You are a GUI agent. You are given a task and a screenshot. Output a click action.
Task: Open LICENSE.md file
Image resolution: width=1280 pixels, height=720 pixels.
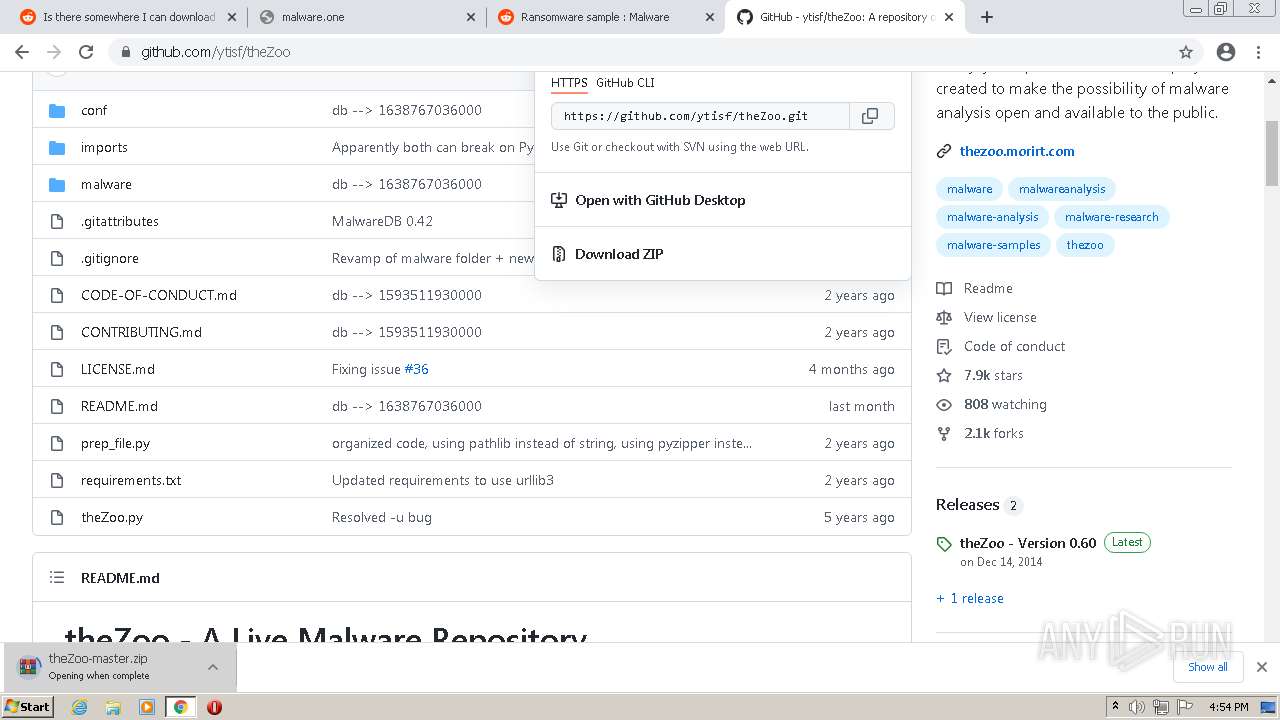tap(118, 369)
